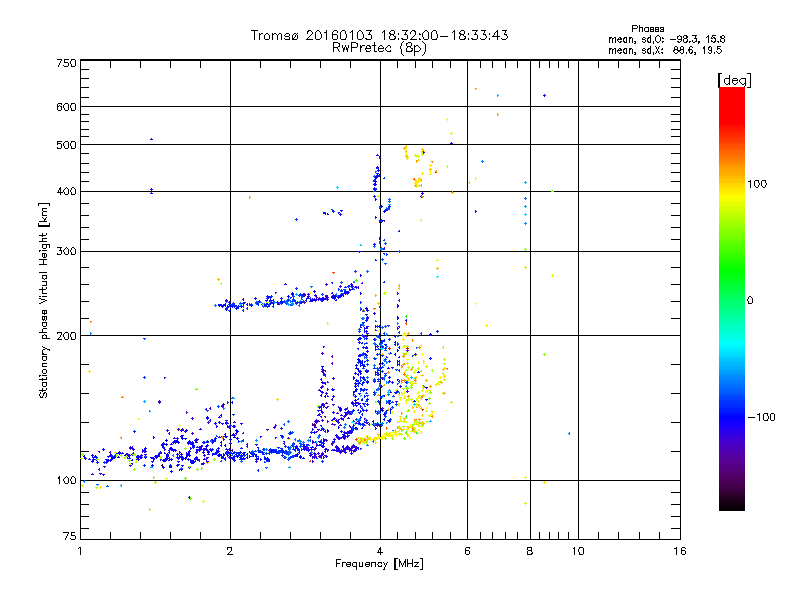Viewport: 800px width, 600px height.
Task: Click the '0' colorbar tick label
Action: (750, 301)
